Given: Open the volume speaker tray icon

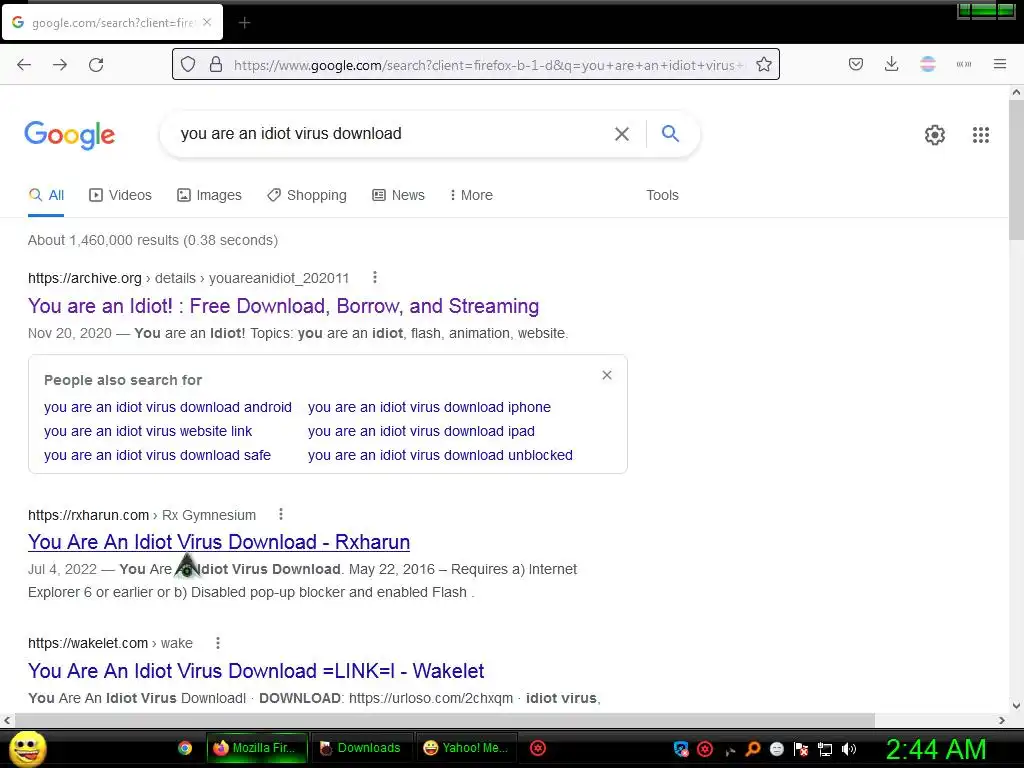Looking at the screenshot, I should [848, 749].
